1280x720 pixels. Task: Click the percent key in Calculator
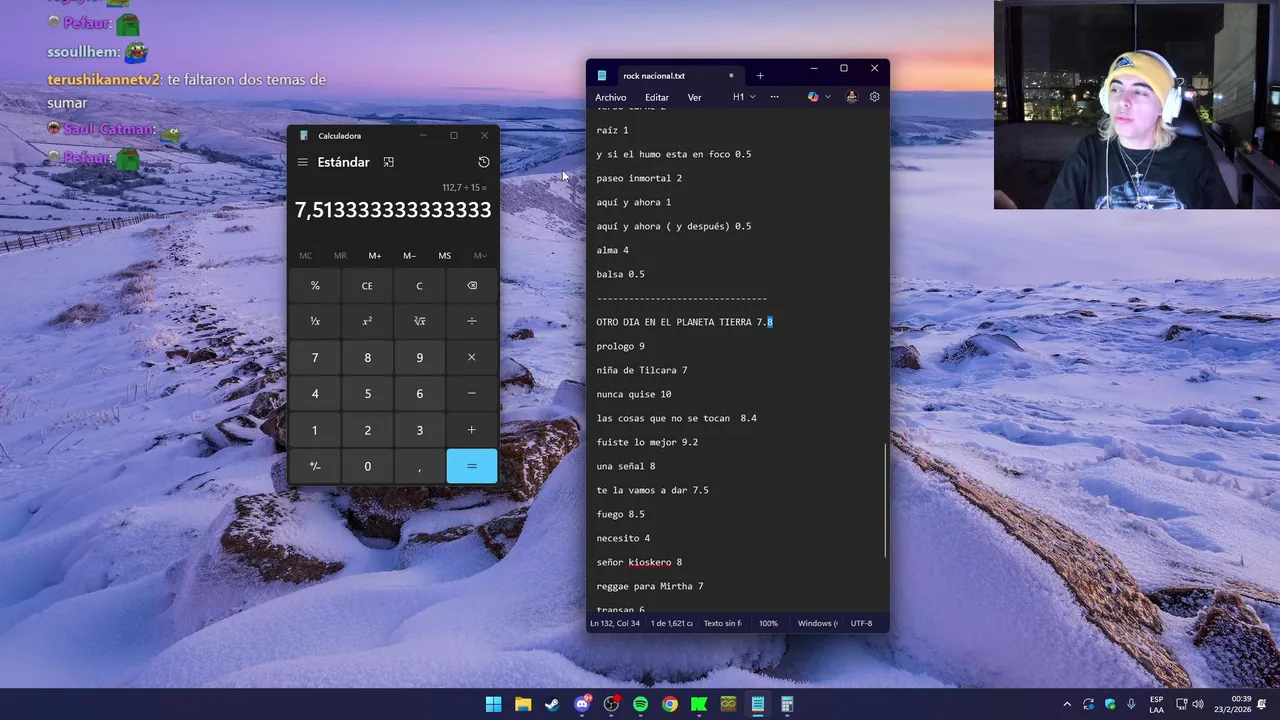tap(315, 286)
